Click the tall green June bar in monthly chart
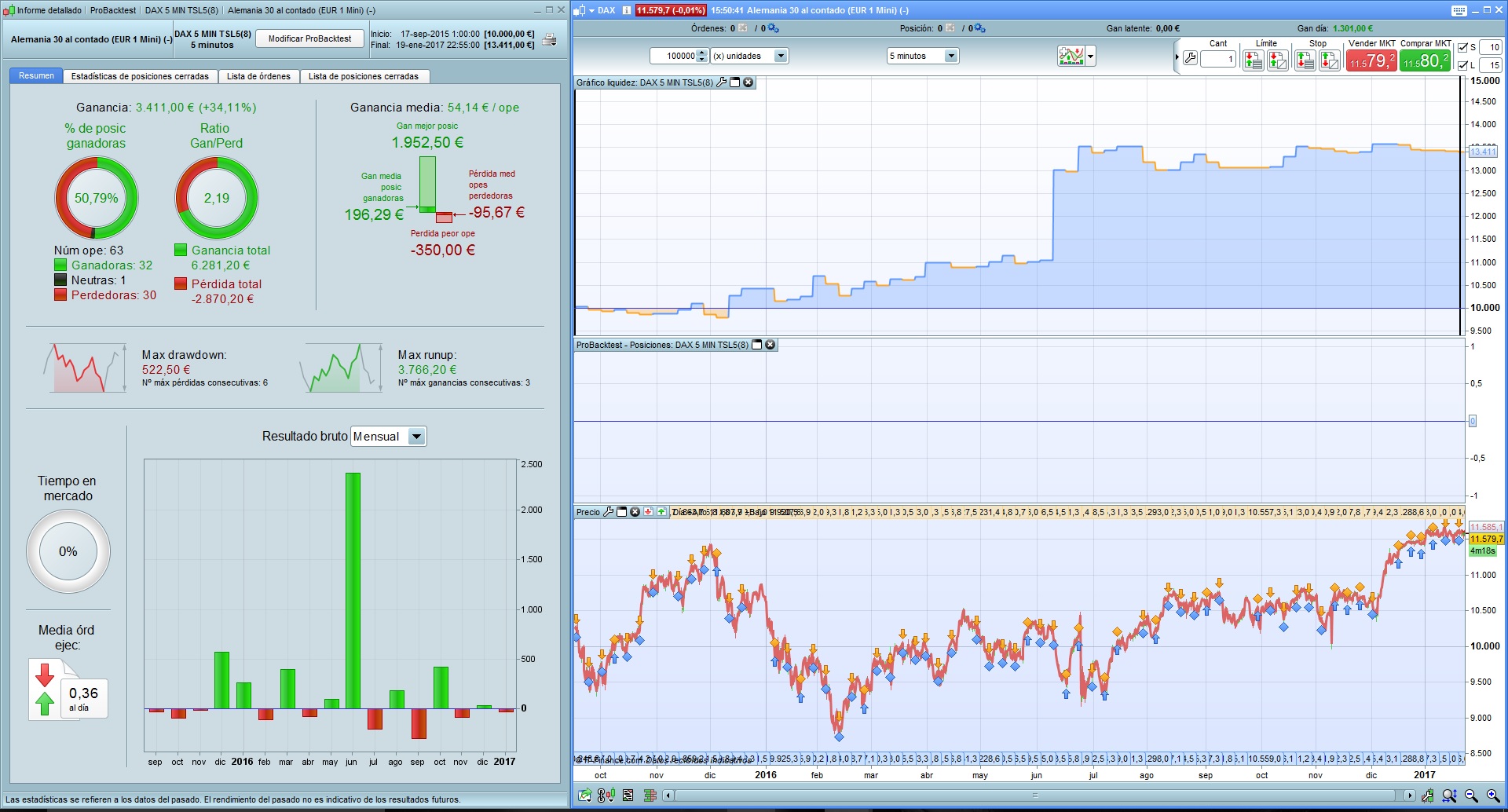Screen dimensions: 1508x812 353,591
